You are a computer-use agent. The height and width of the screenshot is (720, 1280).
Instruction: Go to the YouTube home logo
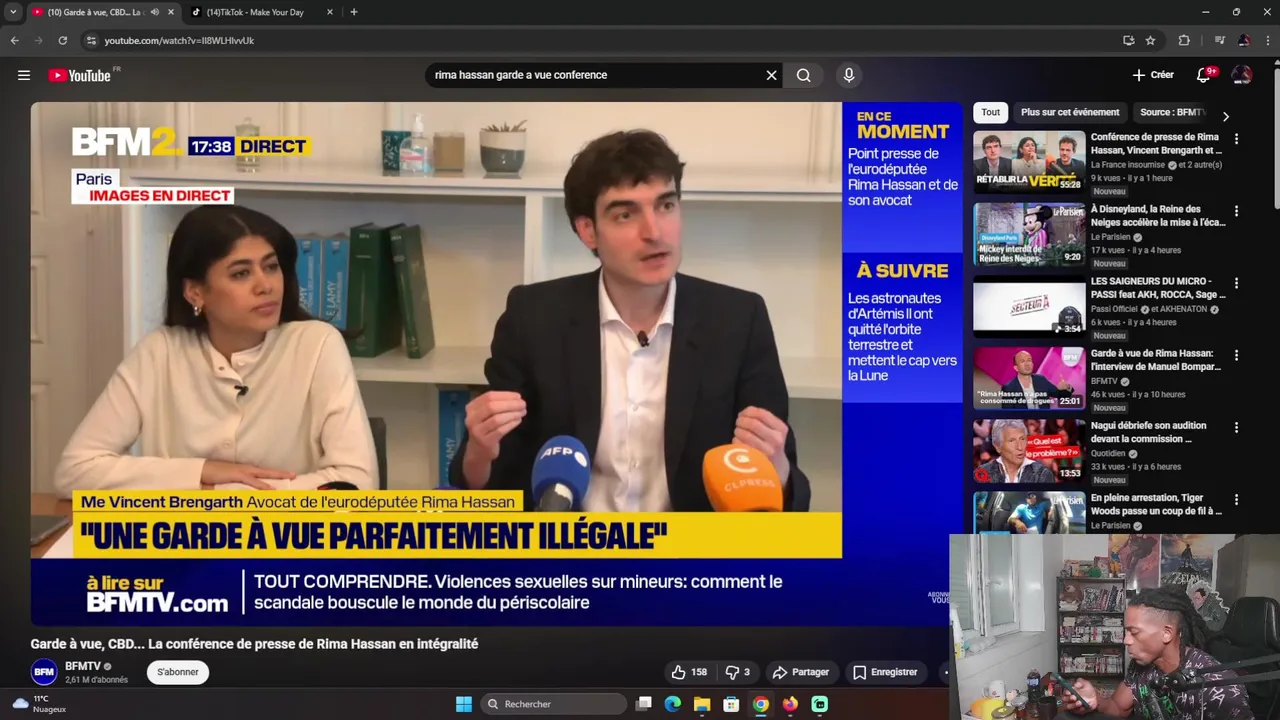pos(80,75)
